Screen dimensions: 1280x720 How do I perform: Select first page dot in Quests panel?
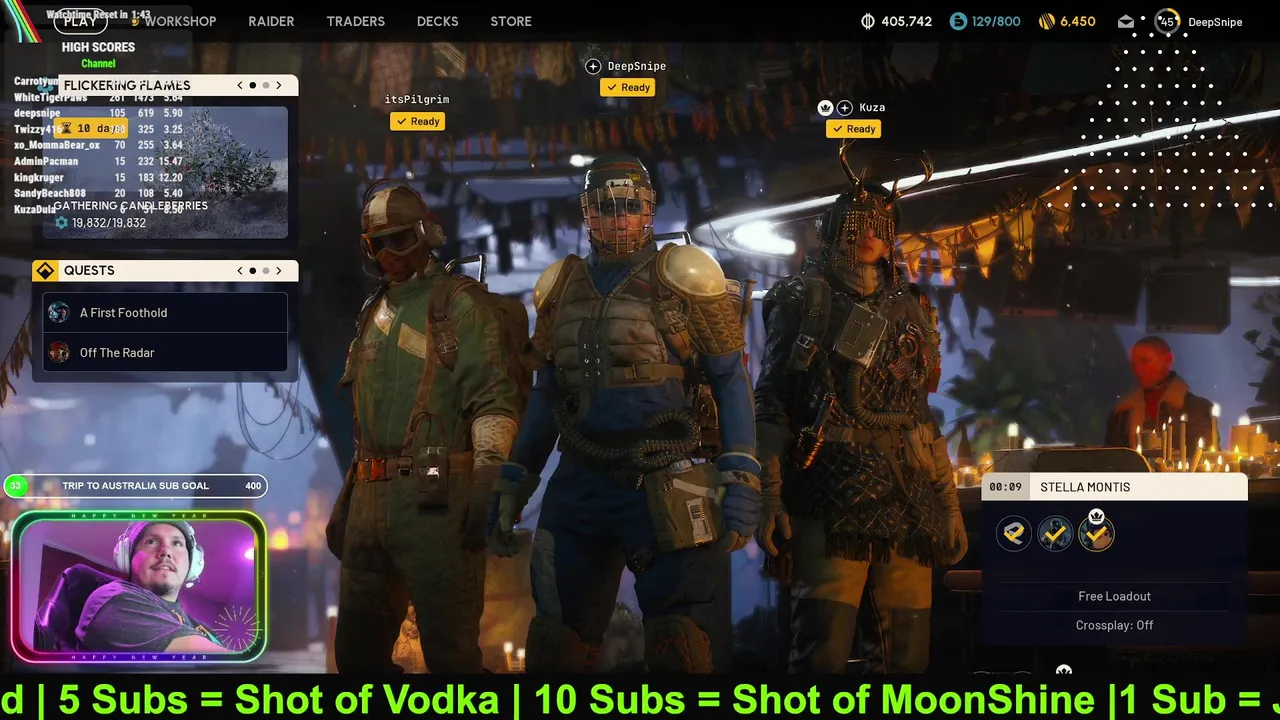coord(253,270)
